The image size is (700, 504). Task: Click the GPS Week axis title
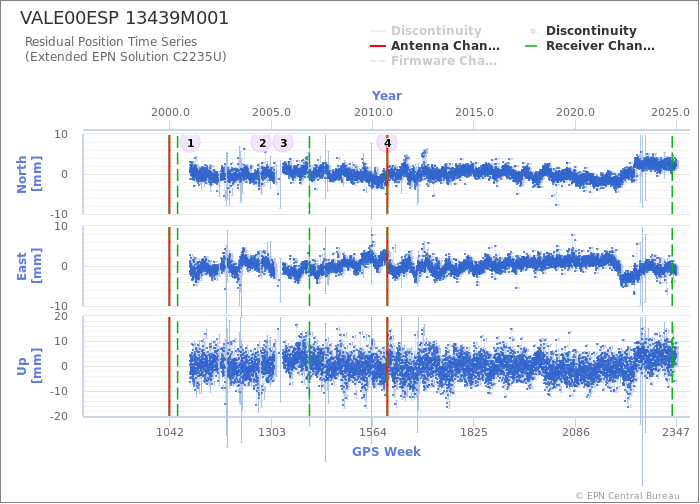coord(386,452)
